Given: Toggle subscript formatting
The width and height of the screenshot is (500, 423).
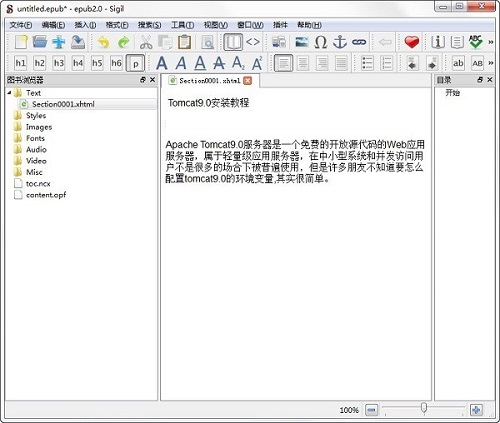Looking at the screenshot, I should 238,63.
